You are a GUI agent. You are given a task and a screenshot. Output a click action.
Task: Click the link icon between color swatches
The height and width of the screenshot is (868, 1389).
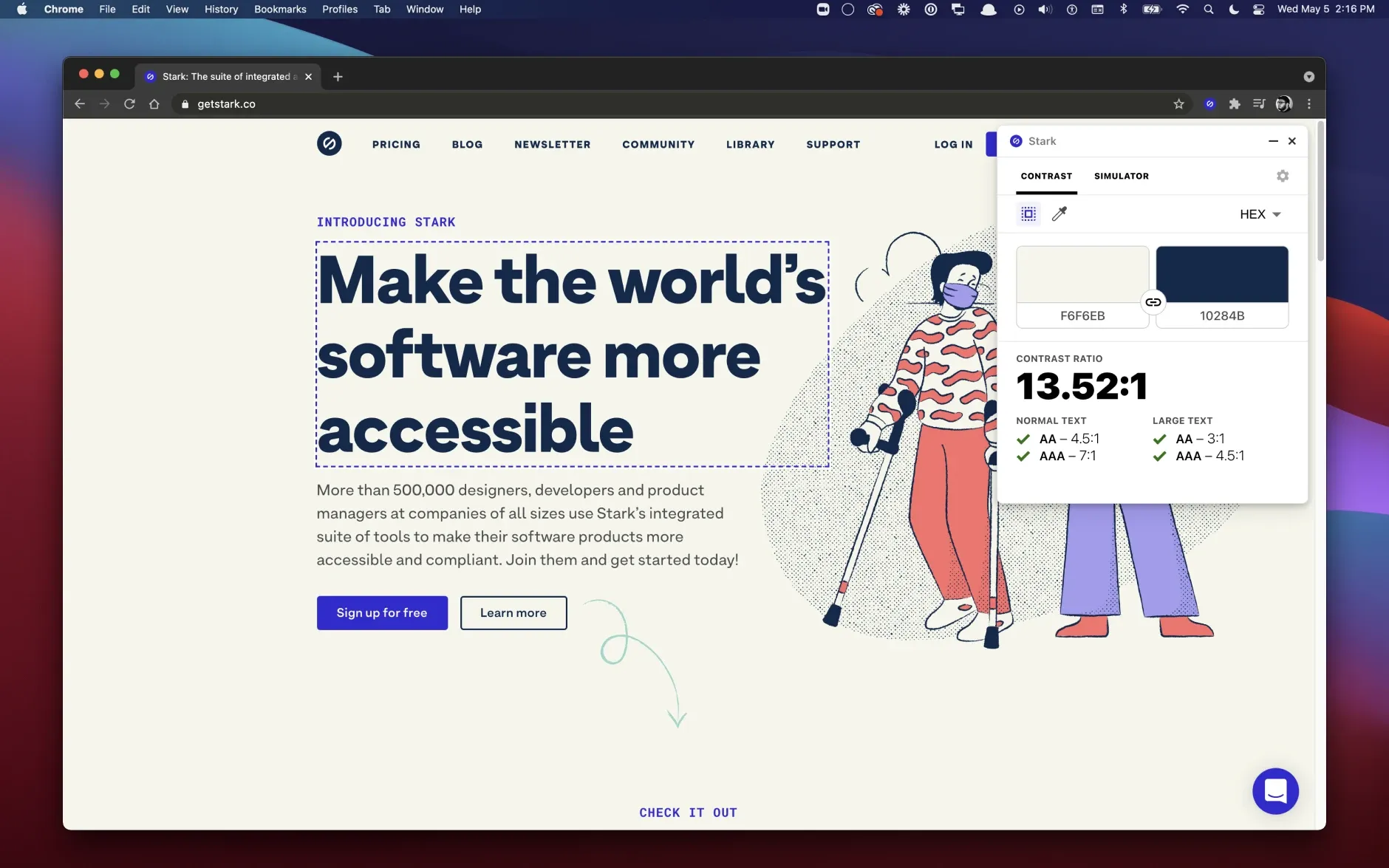pyautogui.click(x=1153, y=302)
